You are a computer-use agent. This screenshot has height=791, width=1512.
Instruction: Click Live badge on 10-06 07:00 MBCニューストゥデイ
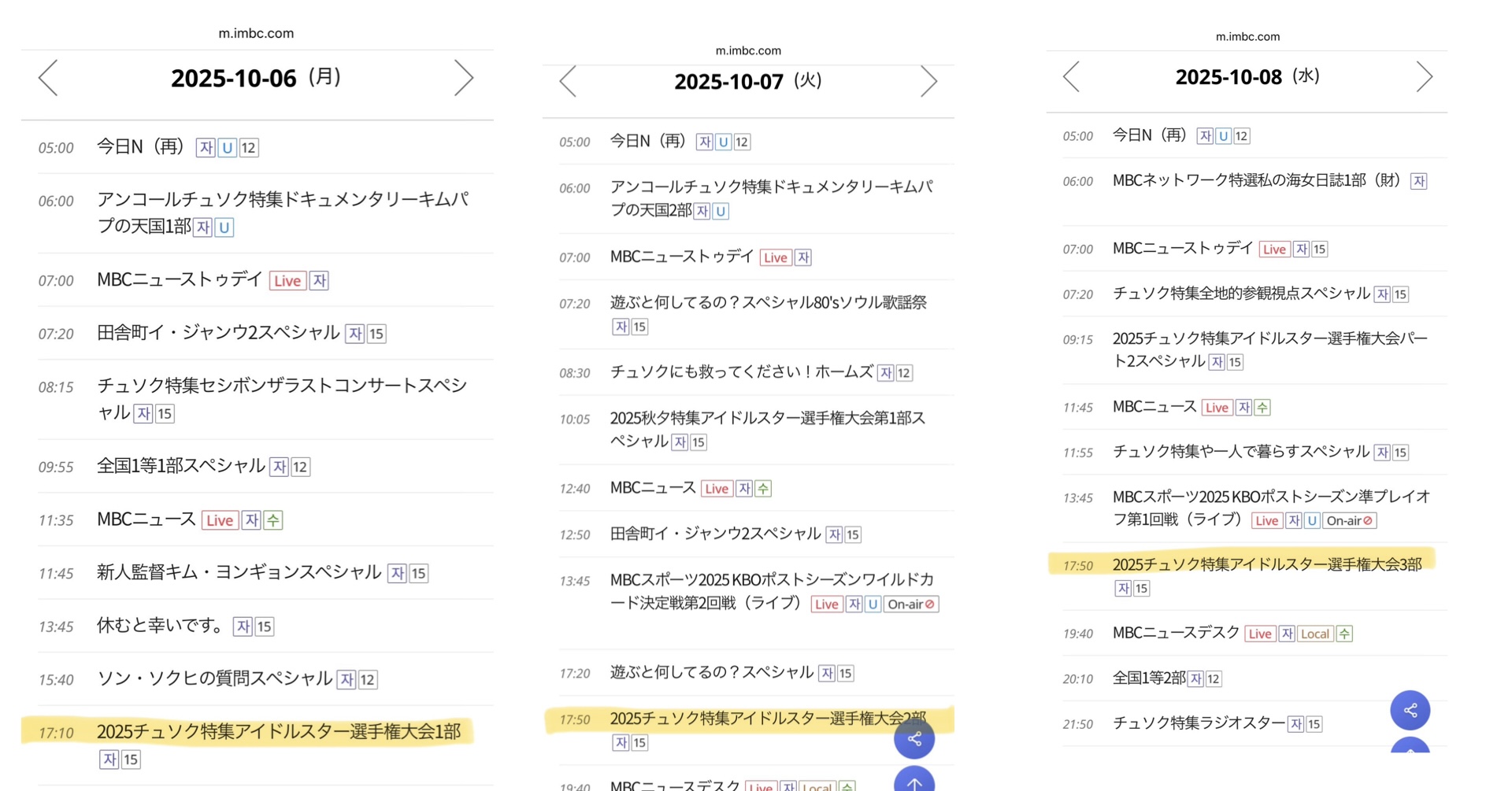coord(287,281)
